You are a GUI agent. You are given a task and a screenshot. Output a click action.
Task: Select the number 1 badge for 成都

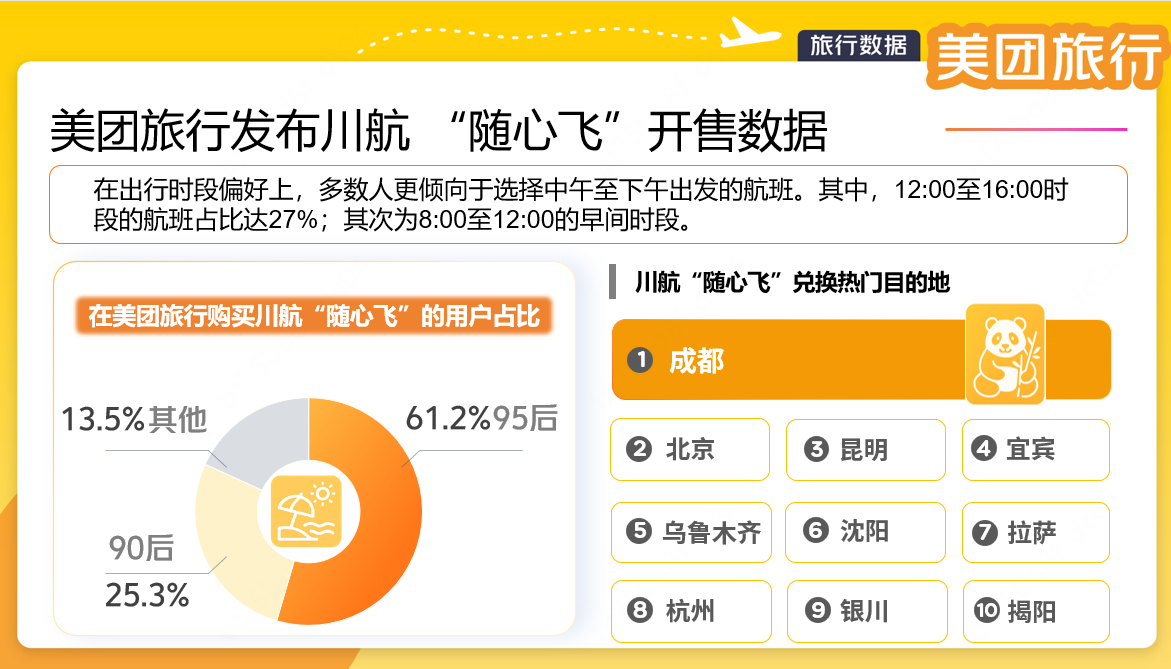tap(639, 360)
